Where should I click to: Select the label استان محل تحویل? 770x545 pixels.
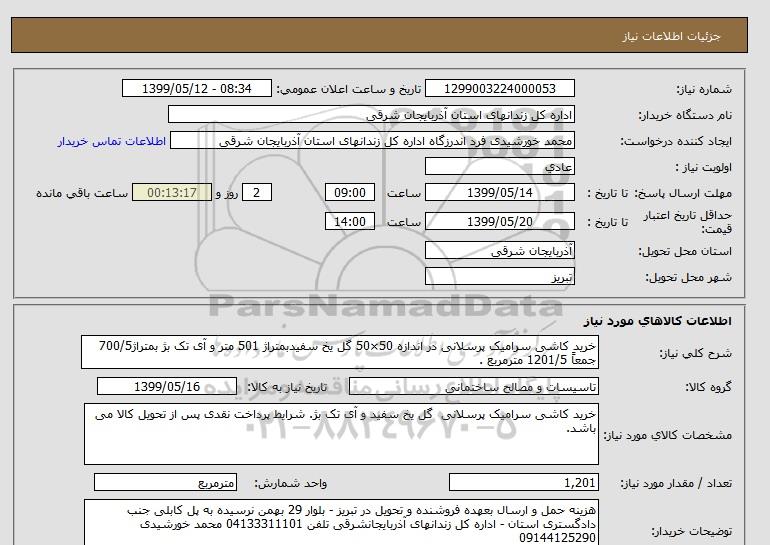pyautogui.click(x=685, y=251)
